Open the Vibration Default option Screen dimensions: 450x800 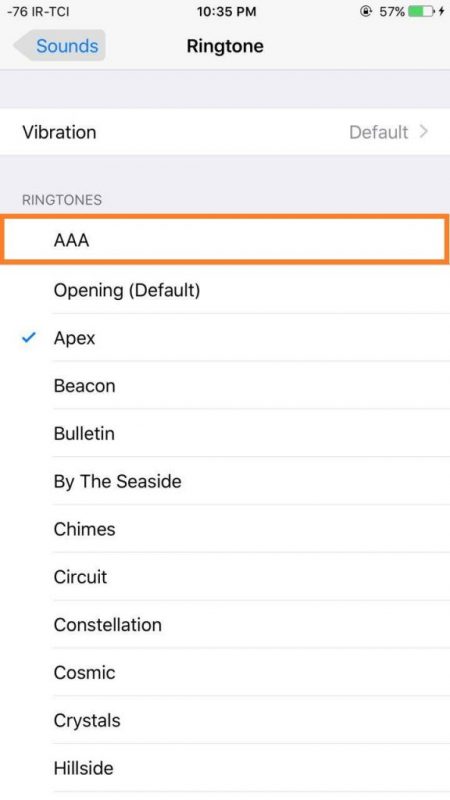pyautogui.click(x=379, y=132)
